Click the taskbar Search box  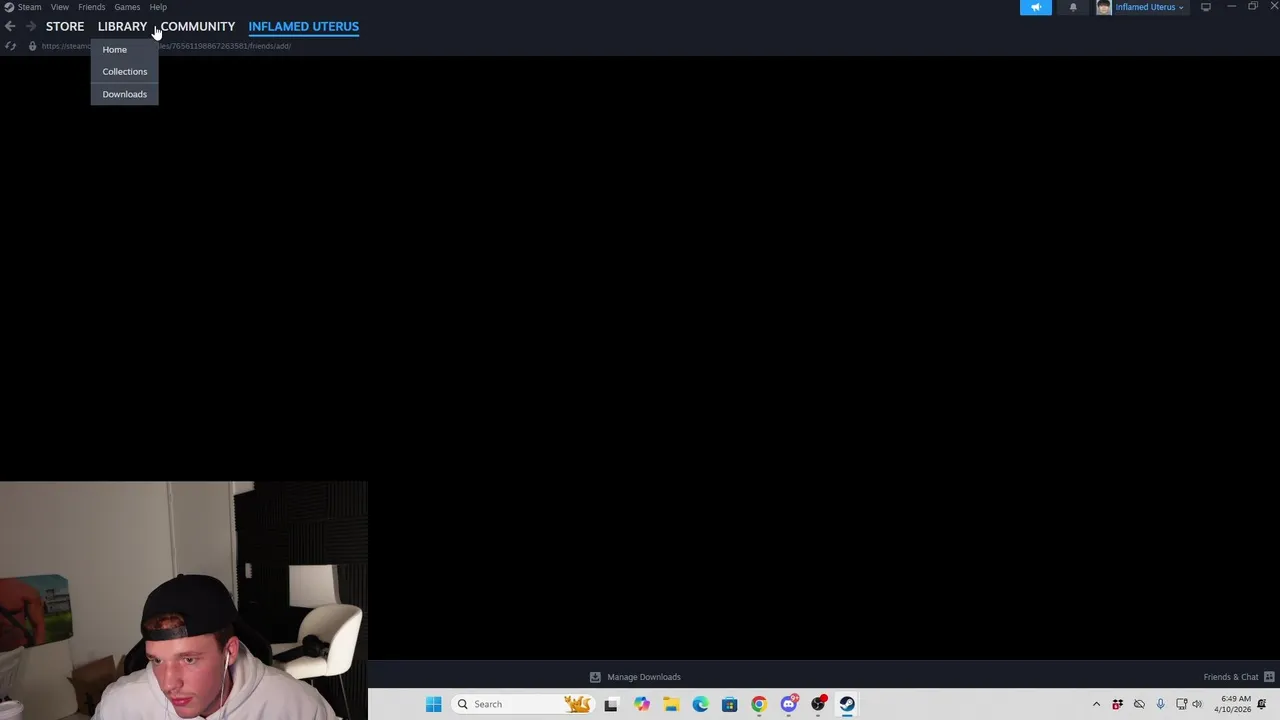[523, 704]
